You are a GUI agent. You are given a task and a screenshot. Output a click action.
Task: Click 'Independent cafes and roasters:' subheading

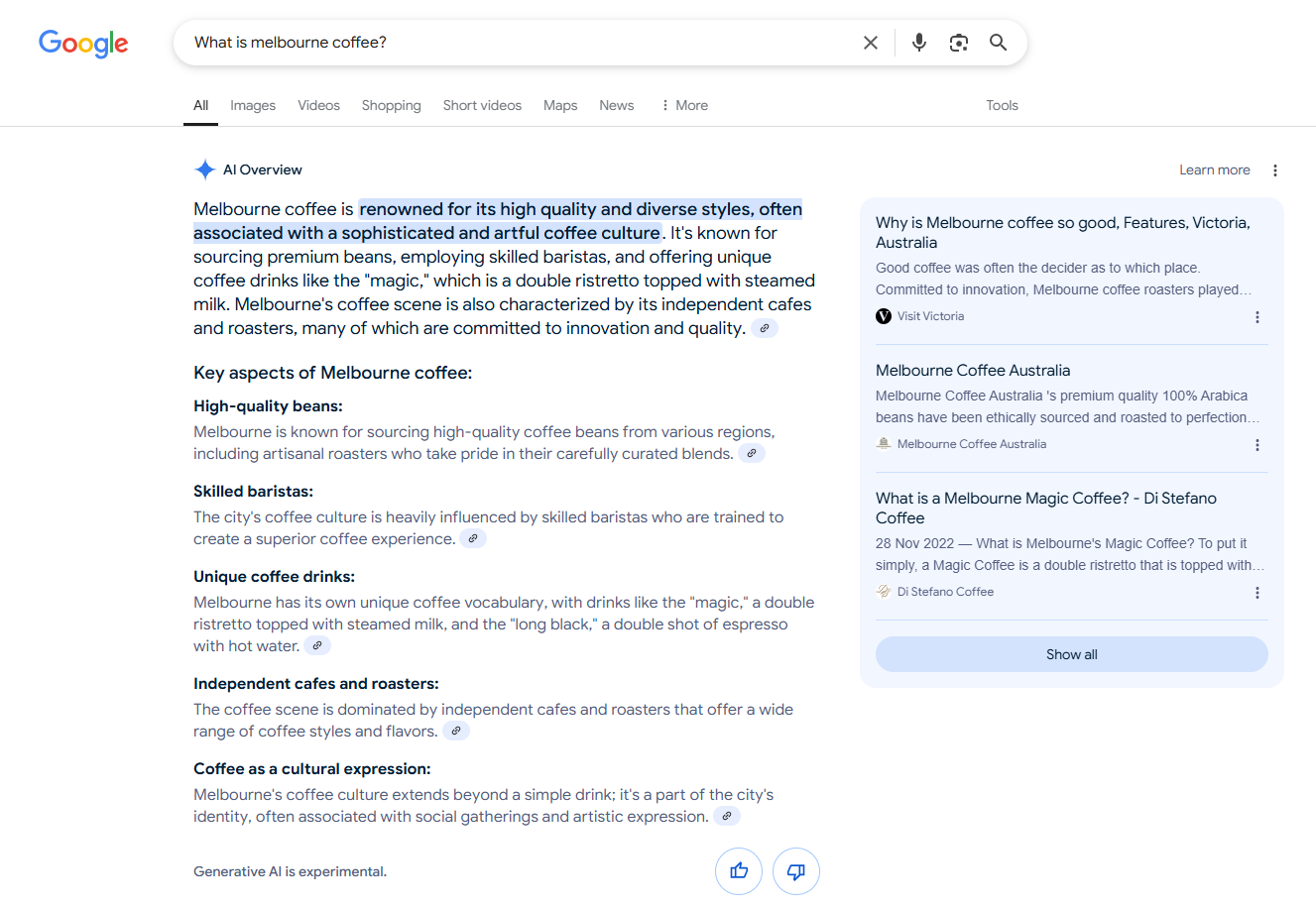point(316,684)
